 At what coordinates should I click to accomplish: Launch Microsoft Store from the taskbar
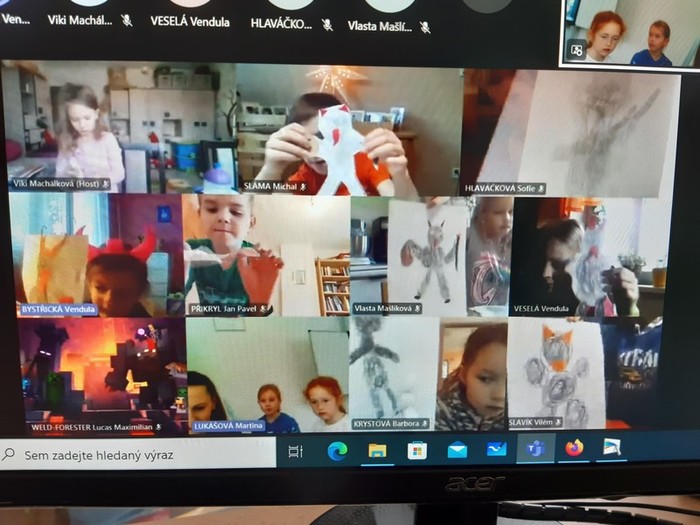[417, 450]
